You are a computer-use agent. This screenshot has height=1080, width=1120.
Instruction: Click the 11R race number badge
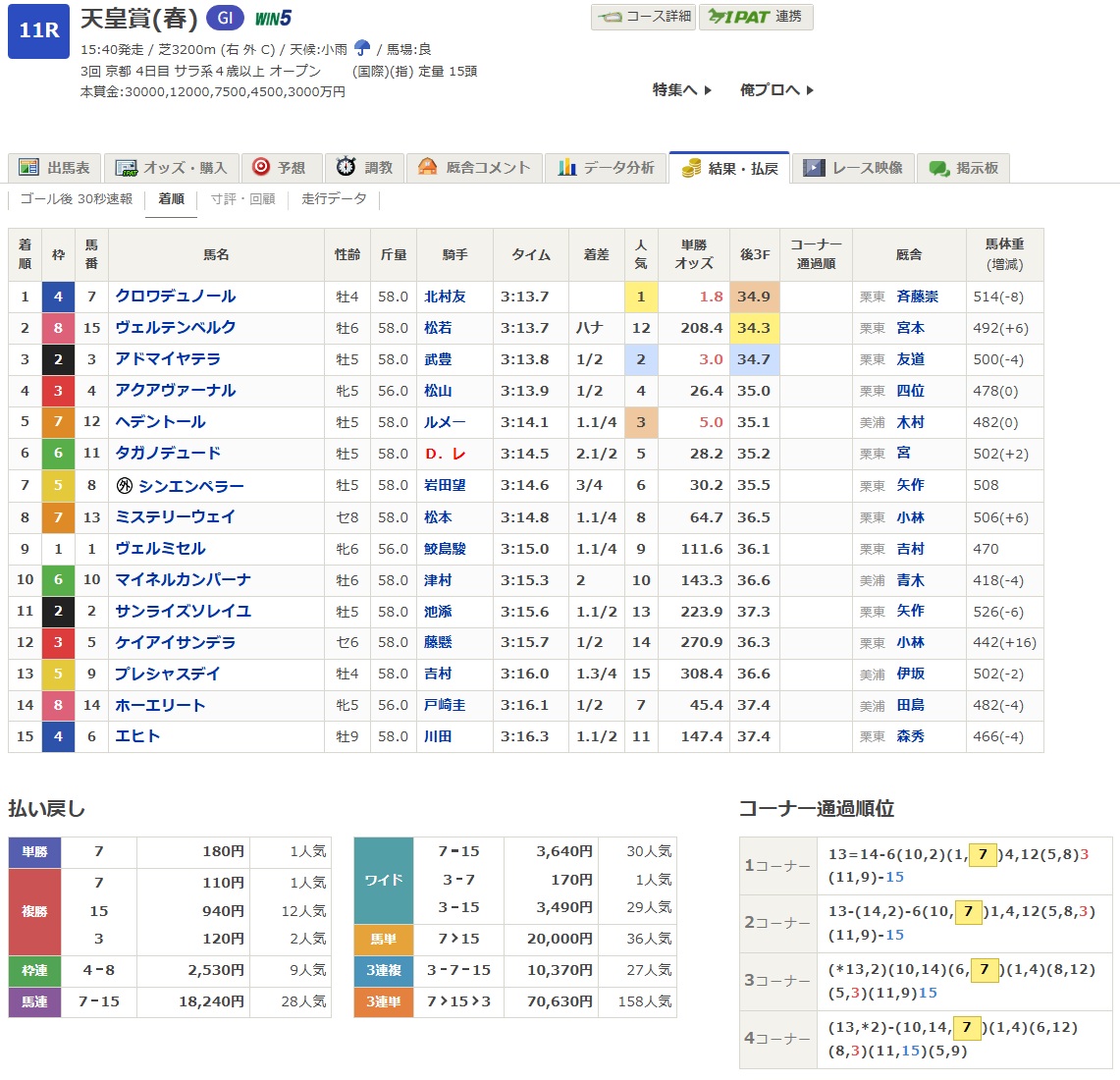38,30
